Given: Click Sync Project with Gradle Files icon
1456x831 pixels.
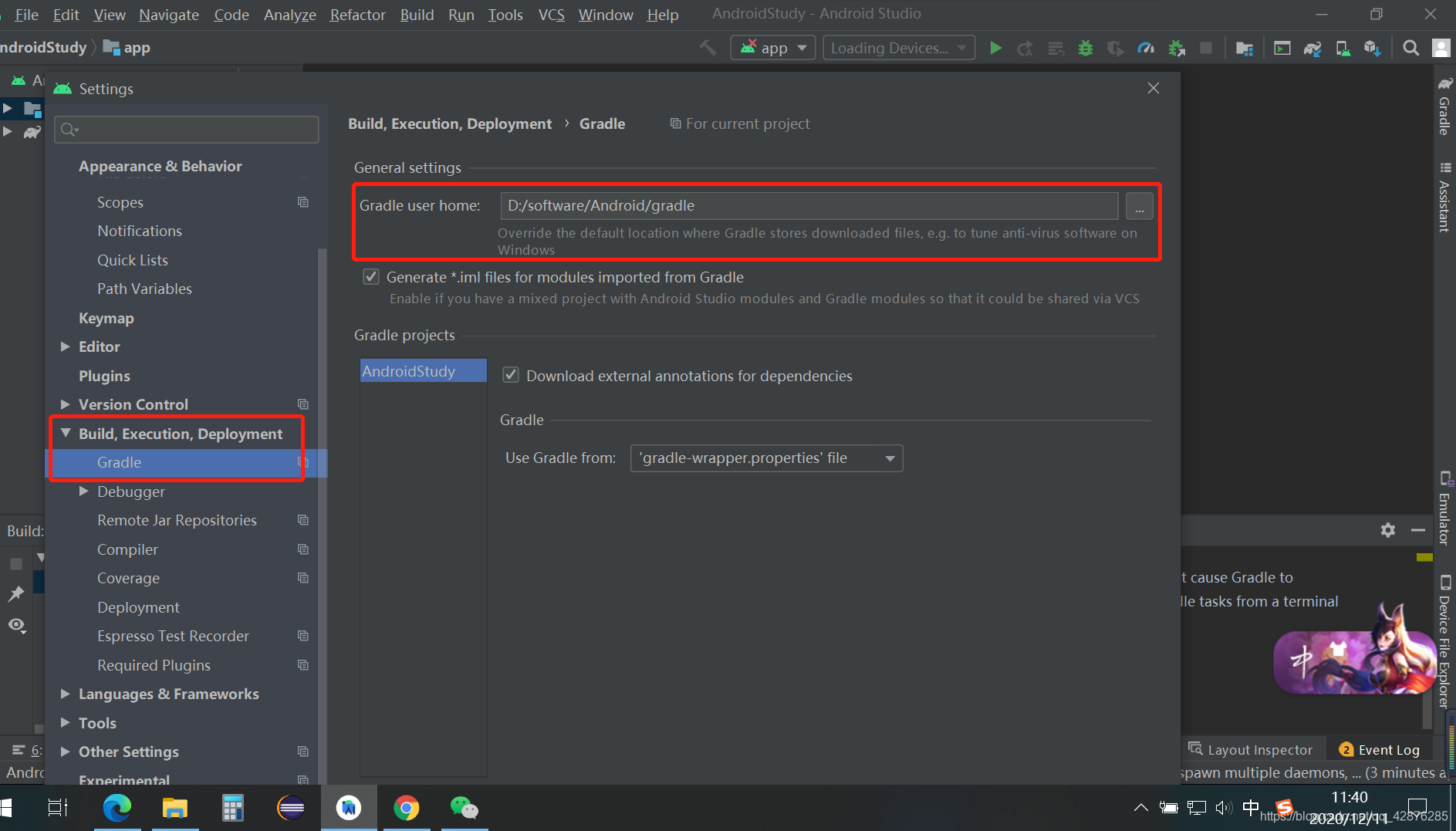Looking at the screenshot, I should (1312, 48).
